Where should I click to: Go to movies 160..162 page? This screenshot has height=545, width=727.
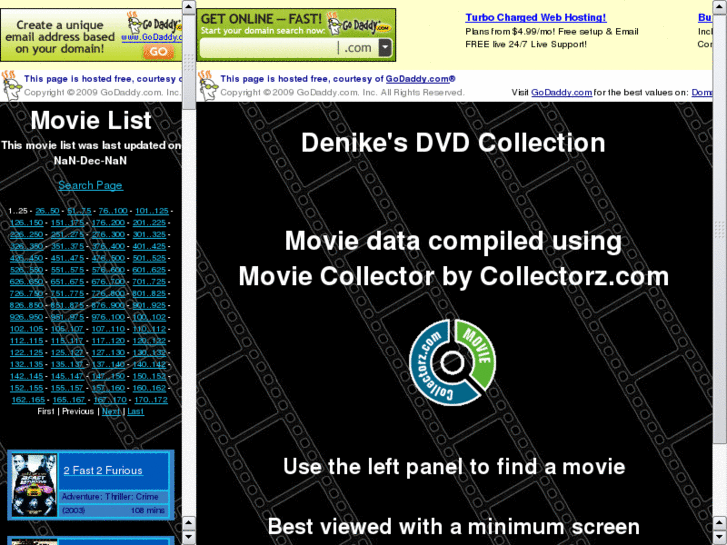pyautogui.click(x=149, y=388)
